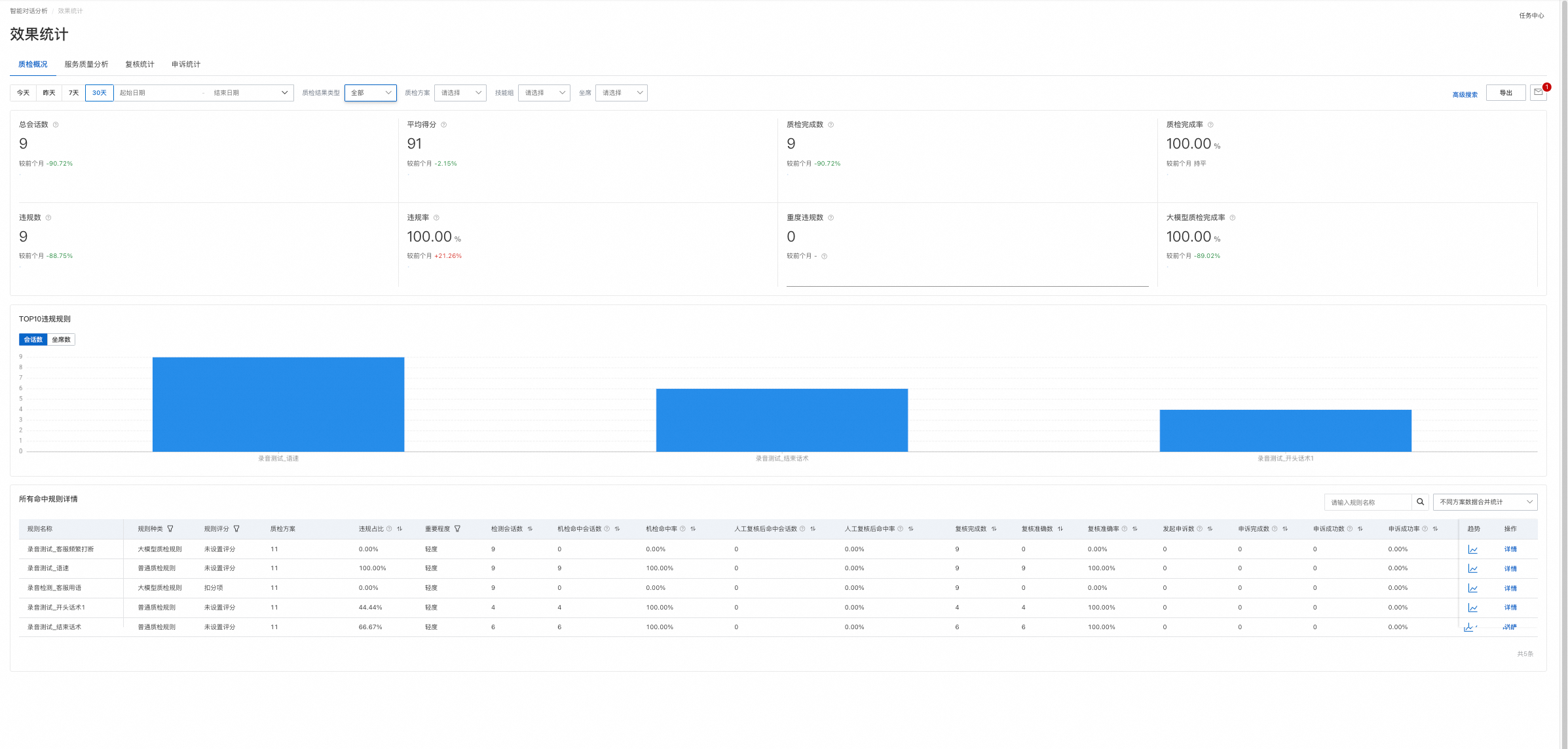Open the 质检方案 dropdown
The image size is (1568, 749).
460,93
